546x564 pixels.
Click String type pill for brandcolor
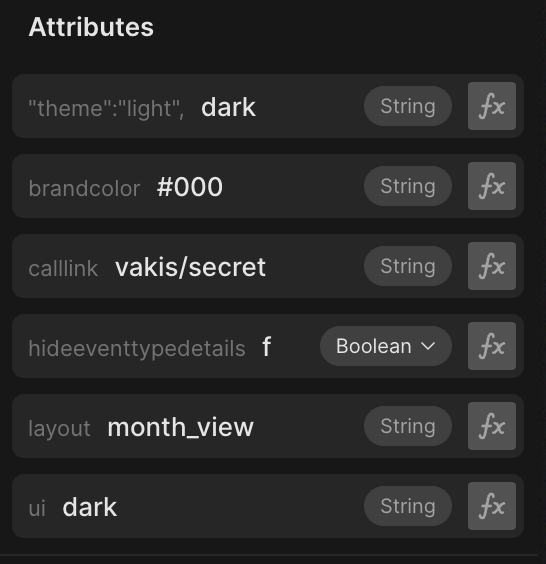click(x=408, y=186)
